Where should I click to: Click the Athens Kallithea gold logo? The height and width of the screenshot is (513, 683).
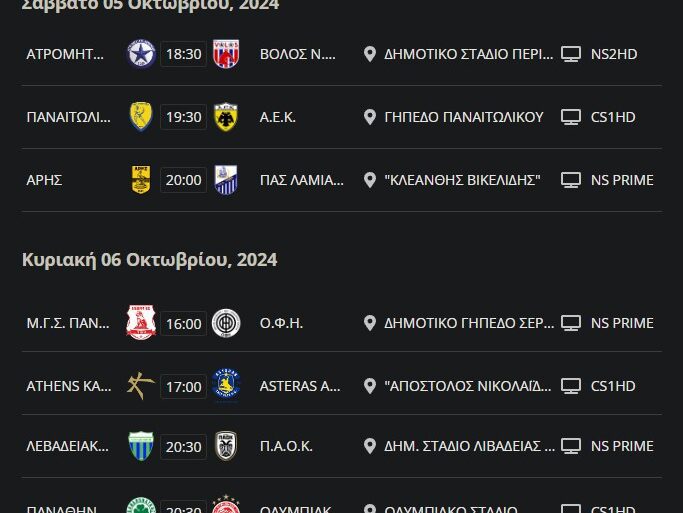click(x=141, y=385)
